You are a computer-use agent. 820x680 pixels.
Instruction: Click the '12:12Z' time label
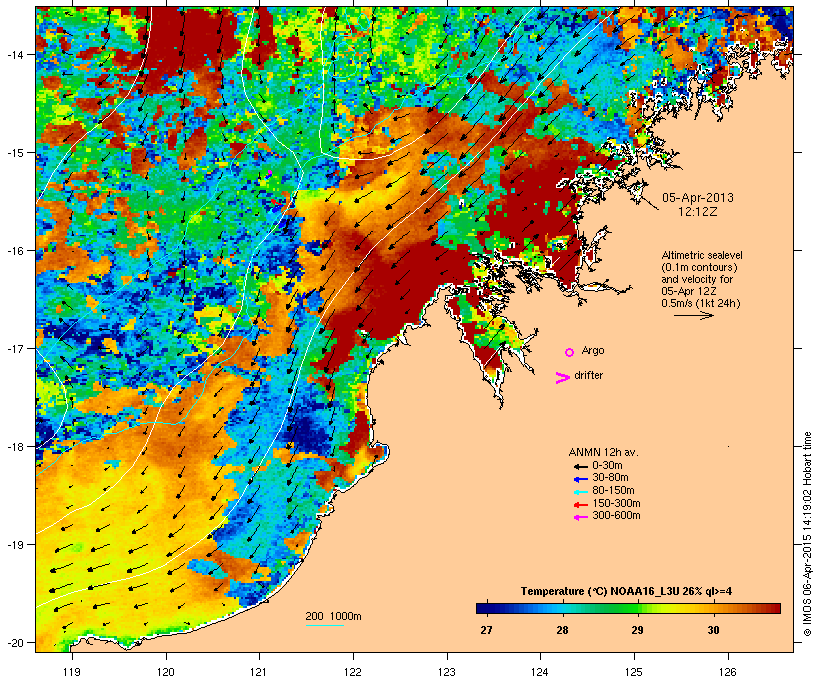(698, 212)
